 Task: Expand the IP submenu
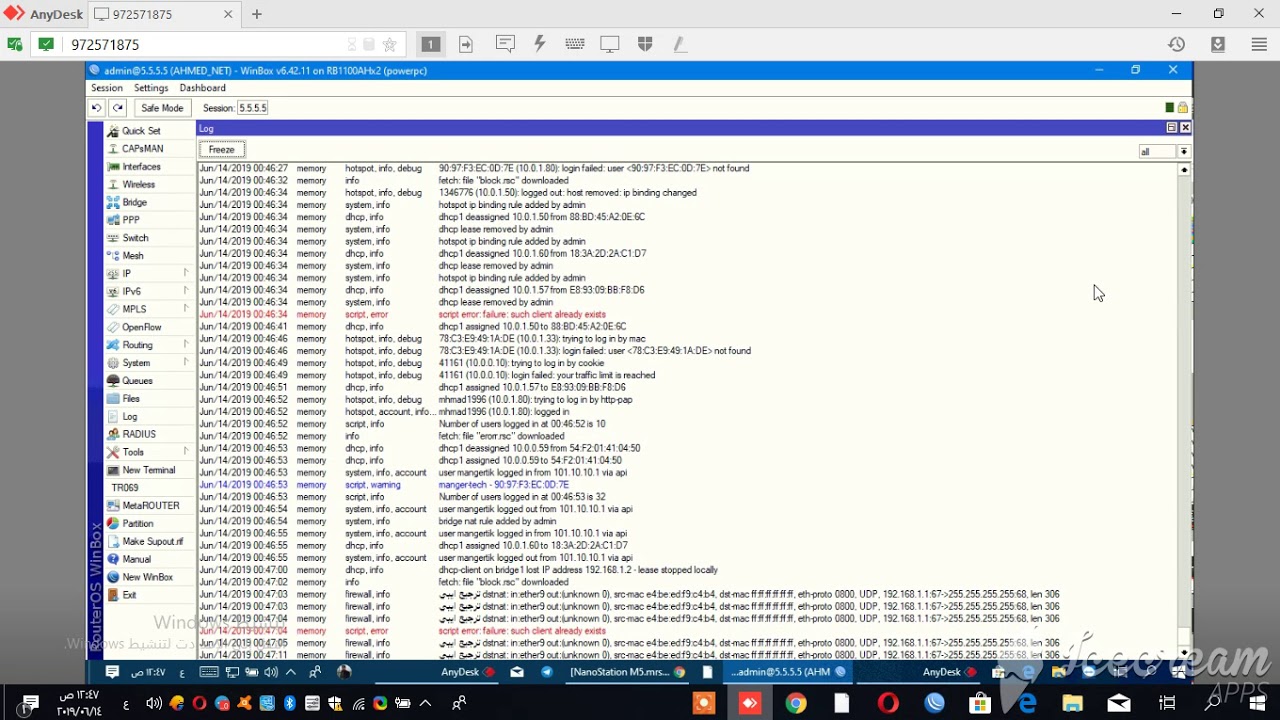(150, 274)
